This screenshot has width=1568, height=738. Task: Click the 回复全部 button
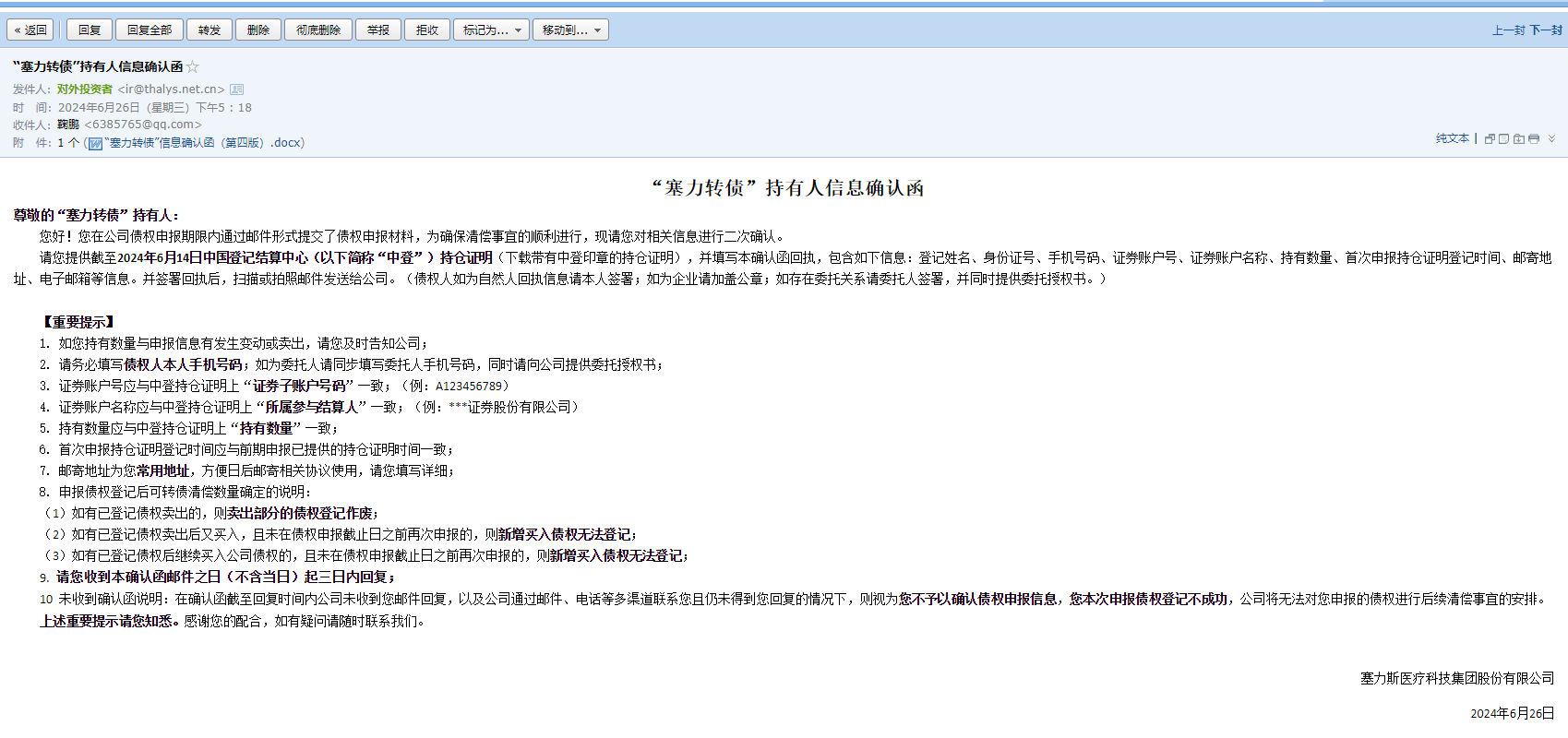point(150,30)
